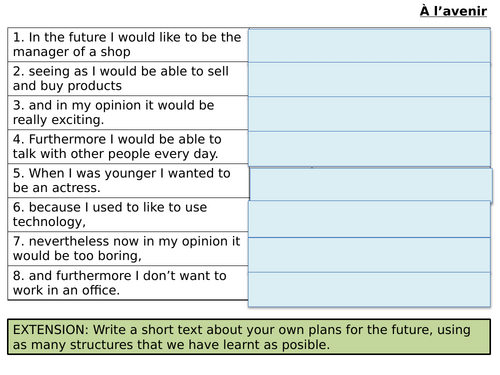Click the blue answer box beside sentence 3
Screen dimensions: 500x375
pyautogui.click(x=369, y=114)
